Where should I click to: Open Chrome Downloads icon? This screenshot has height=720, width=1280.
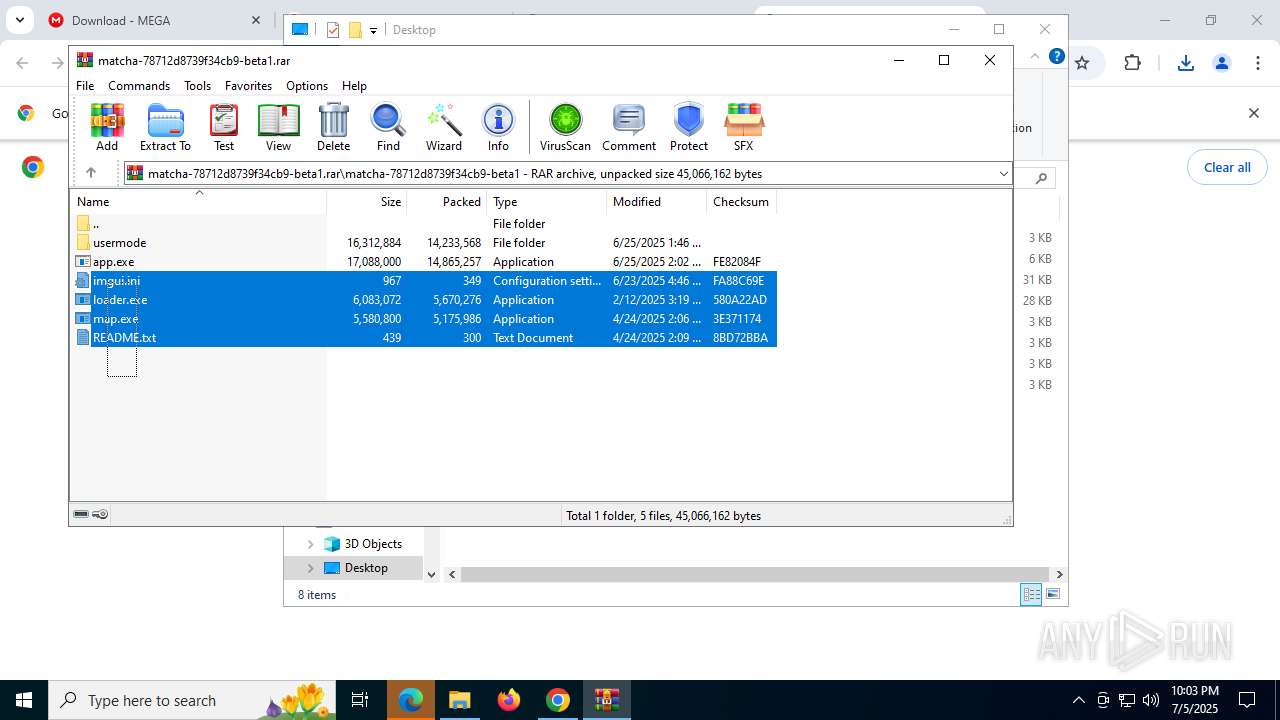click(1186, 63)
